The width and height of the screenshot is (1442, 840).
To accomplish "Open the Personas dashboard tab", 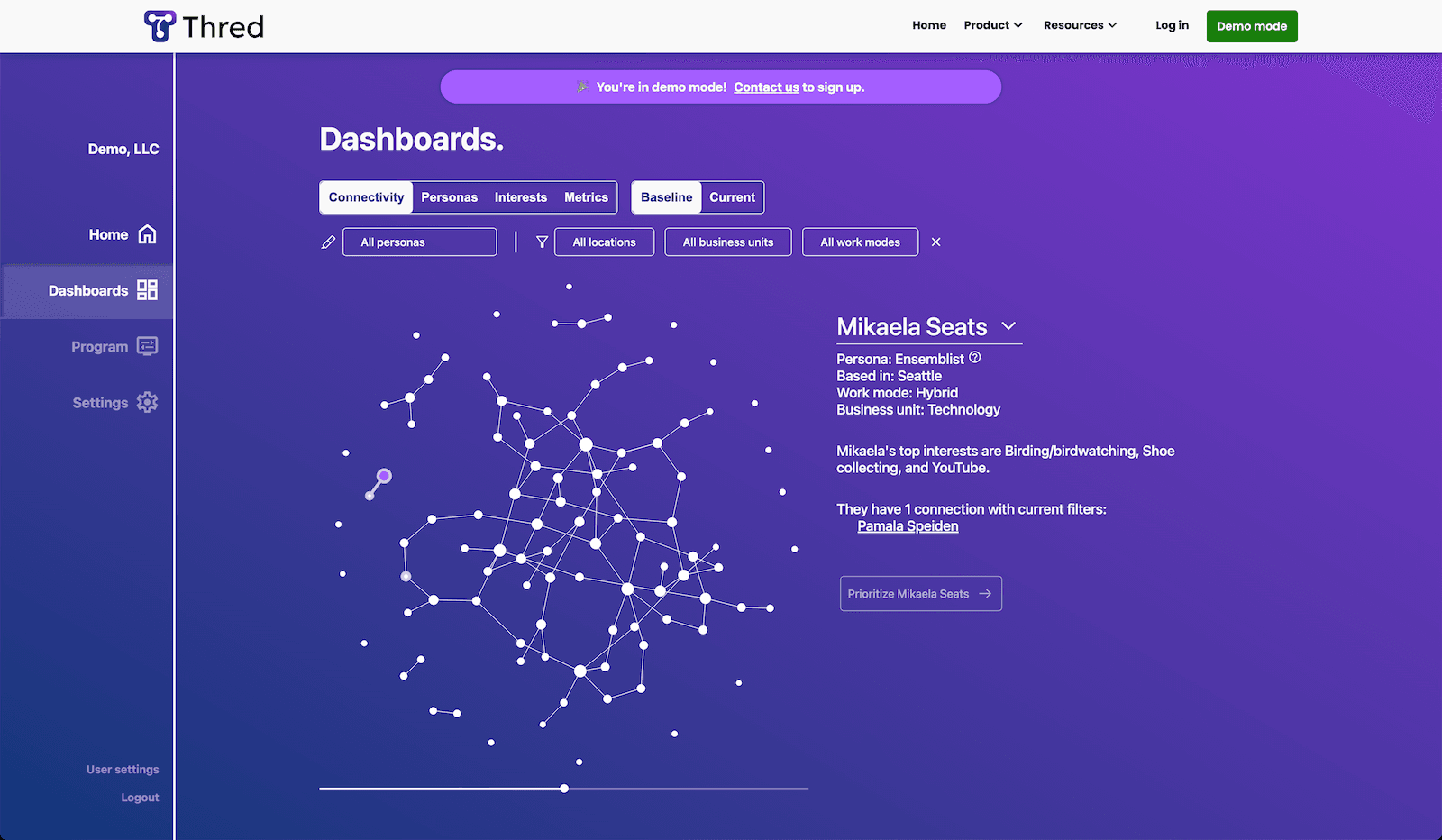I will pos(449,197).
